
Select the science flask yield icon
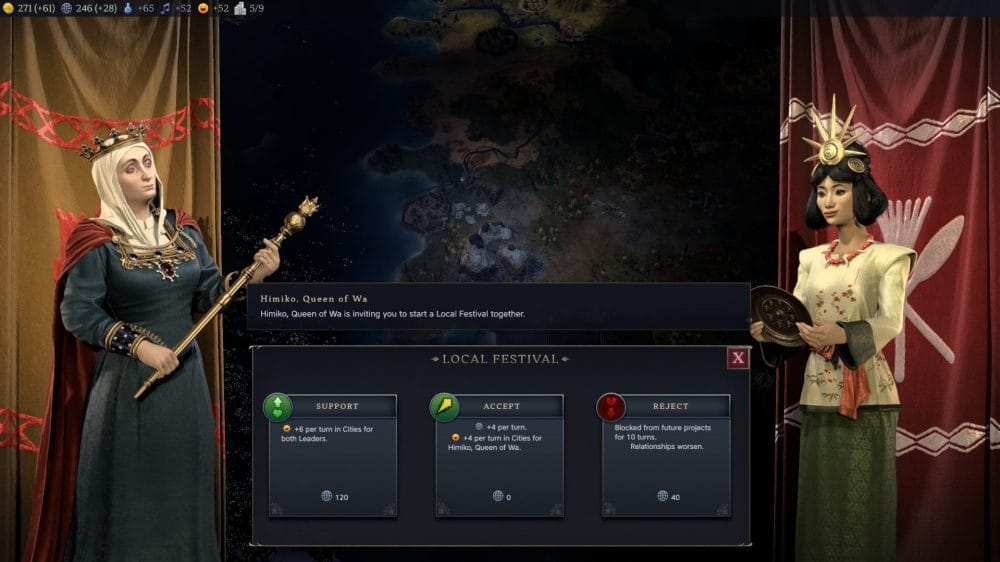click(x=128, y=8)
